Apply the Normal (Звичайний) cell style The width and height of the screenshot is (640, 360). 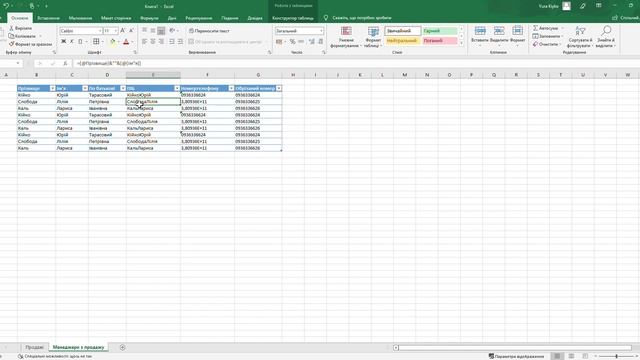[402, 31]
